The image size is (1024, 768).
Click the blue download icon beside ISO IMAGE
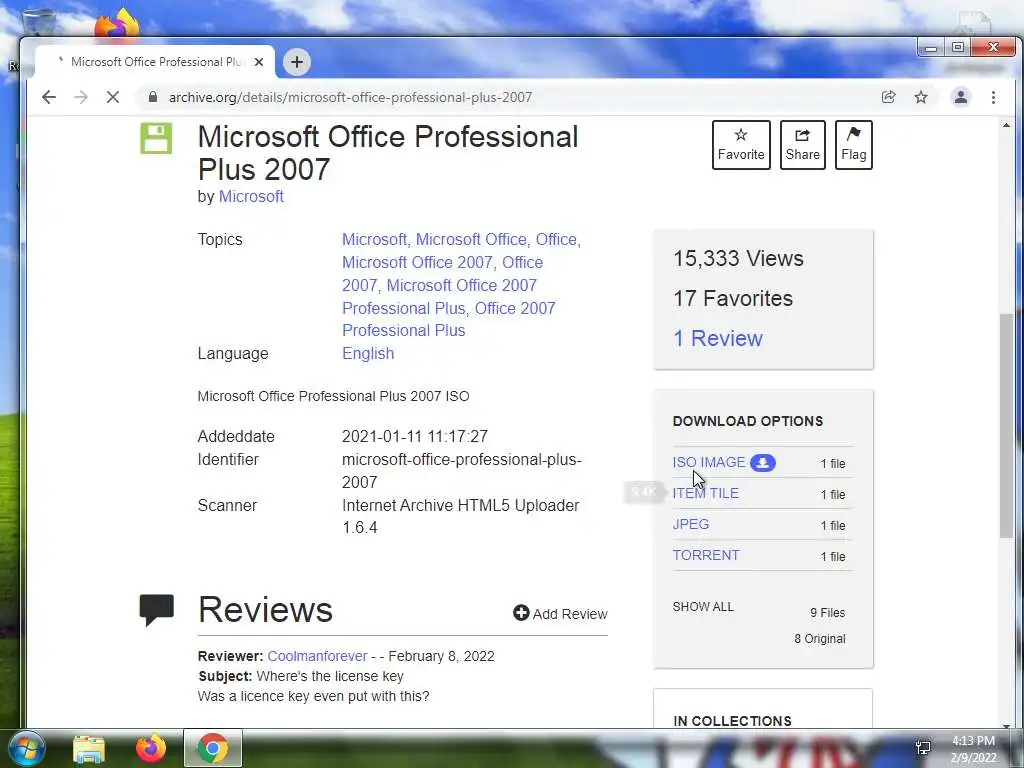[x=763, y=462]
